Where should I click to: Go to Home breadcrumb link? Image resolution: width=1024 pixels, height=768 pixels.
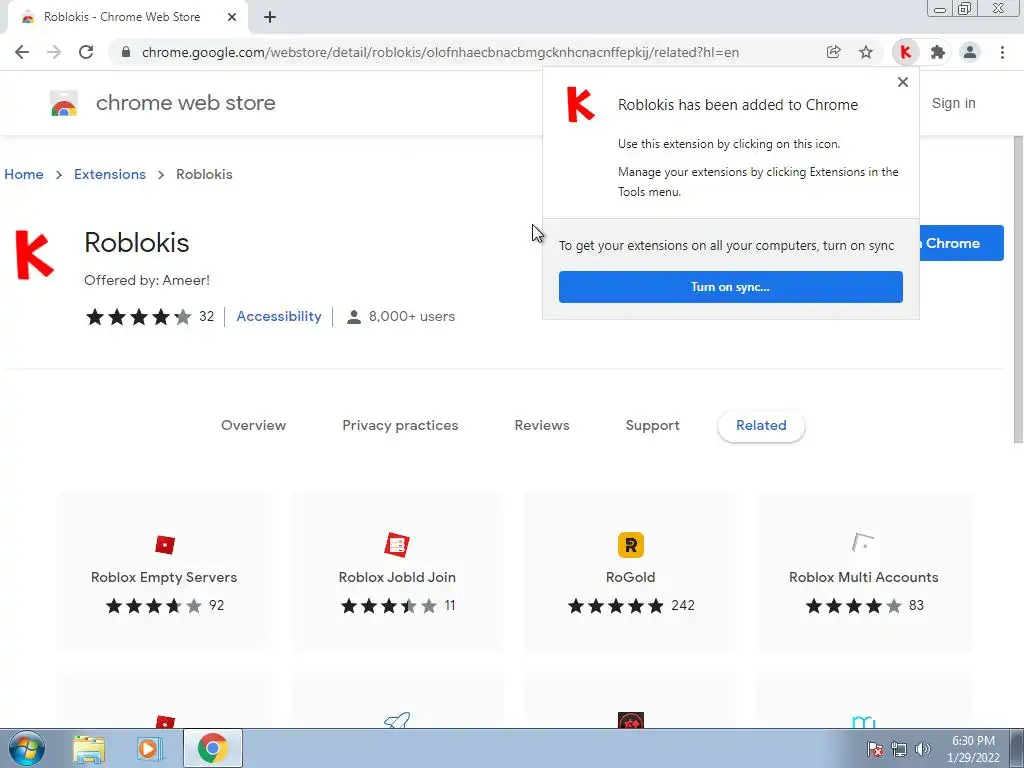coord(24,174)
